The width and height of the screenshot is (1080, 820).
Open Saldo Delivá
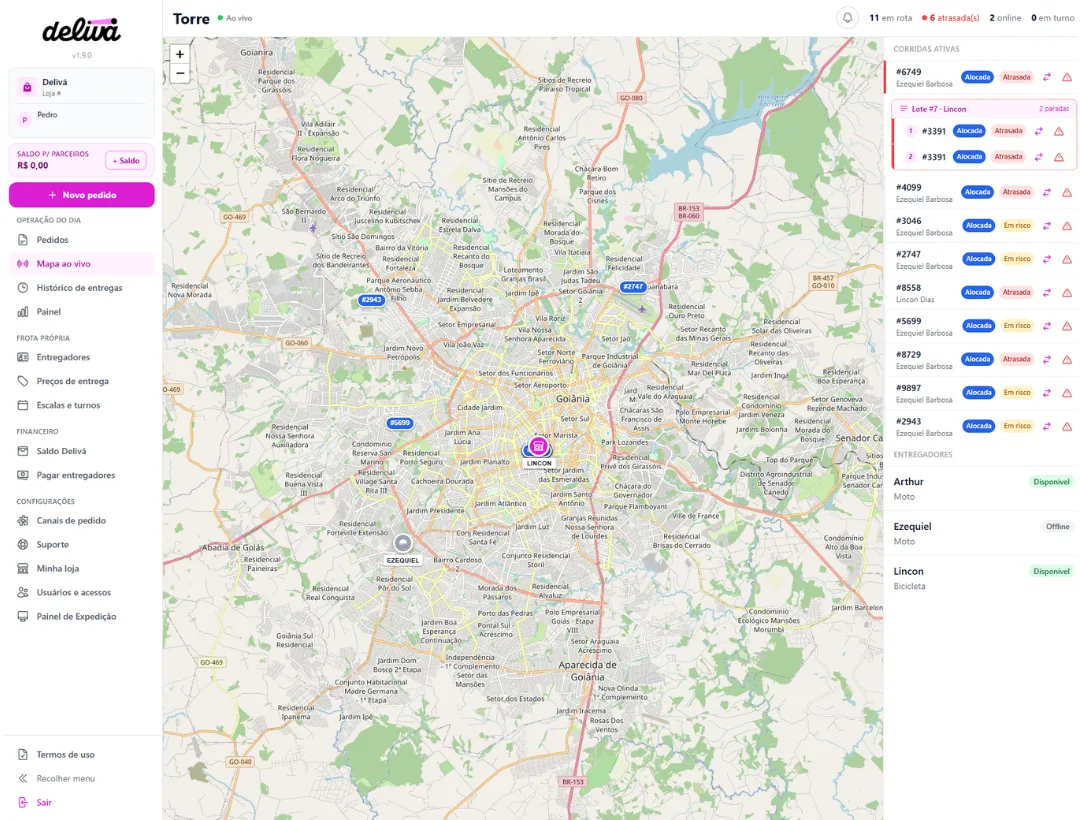tap(81, 451)
